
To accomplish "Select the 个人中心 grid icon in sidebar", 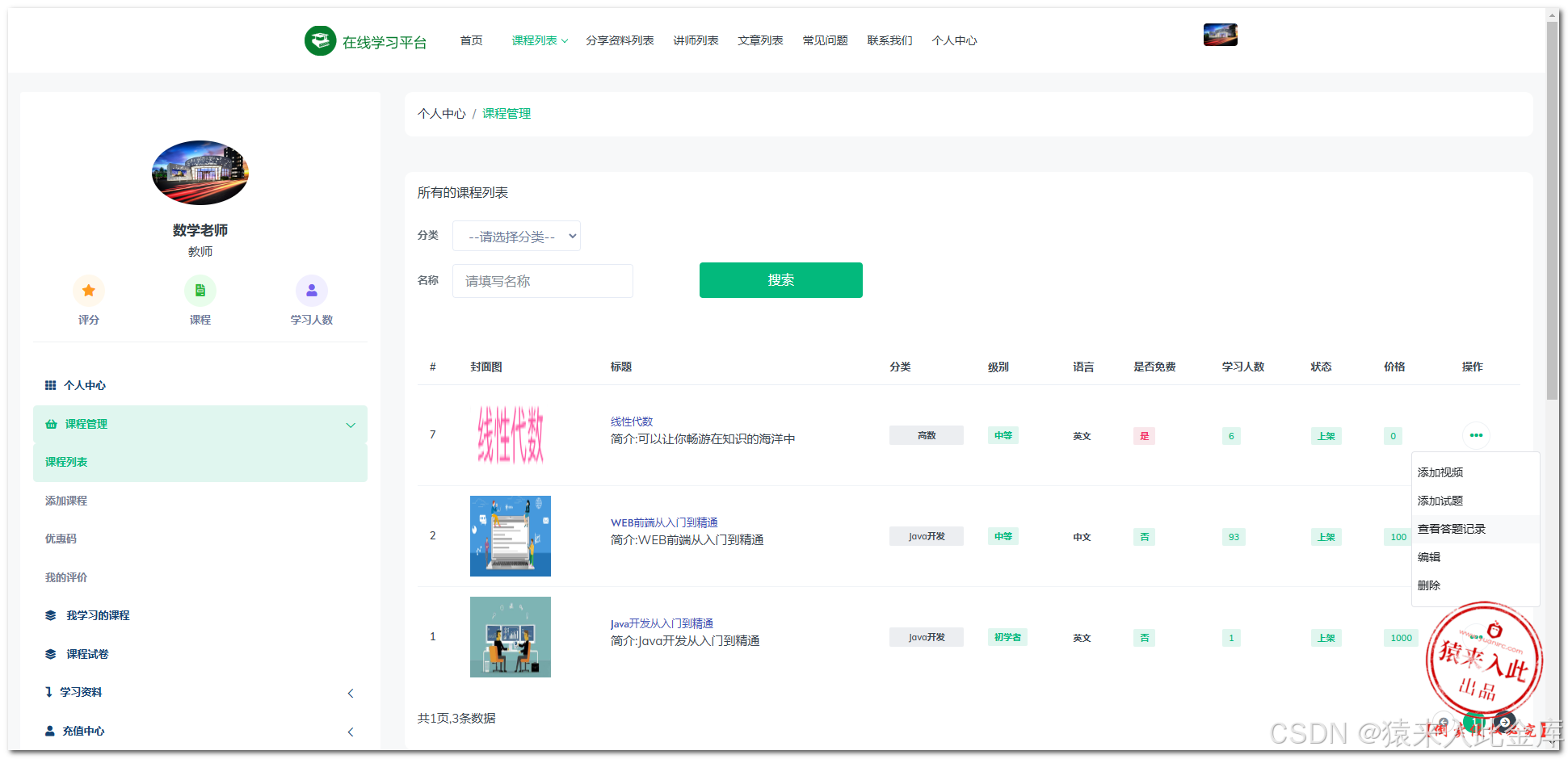I will tap(50, 385).
